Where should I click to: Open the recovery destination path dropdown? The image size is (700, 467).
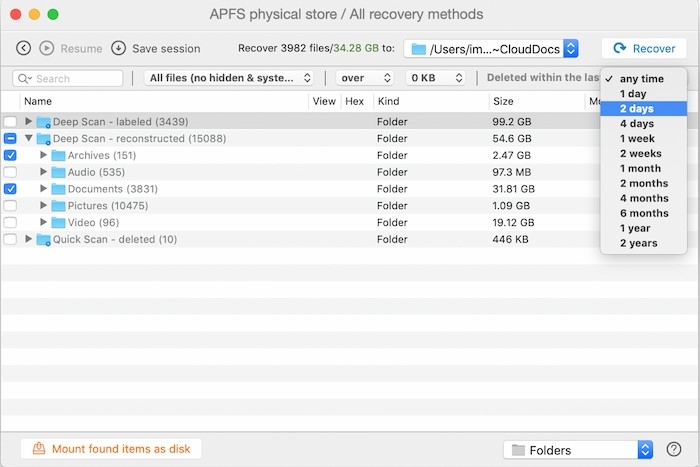pos(491,49)
